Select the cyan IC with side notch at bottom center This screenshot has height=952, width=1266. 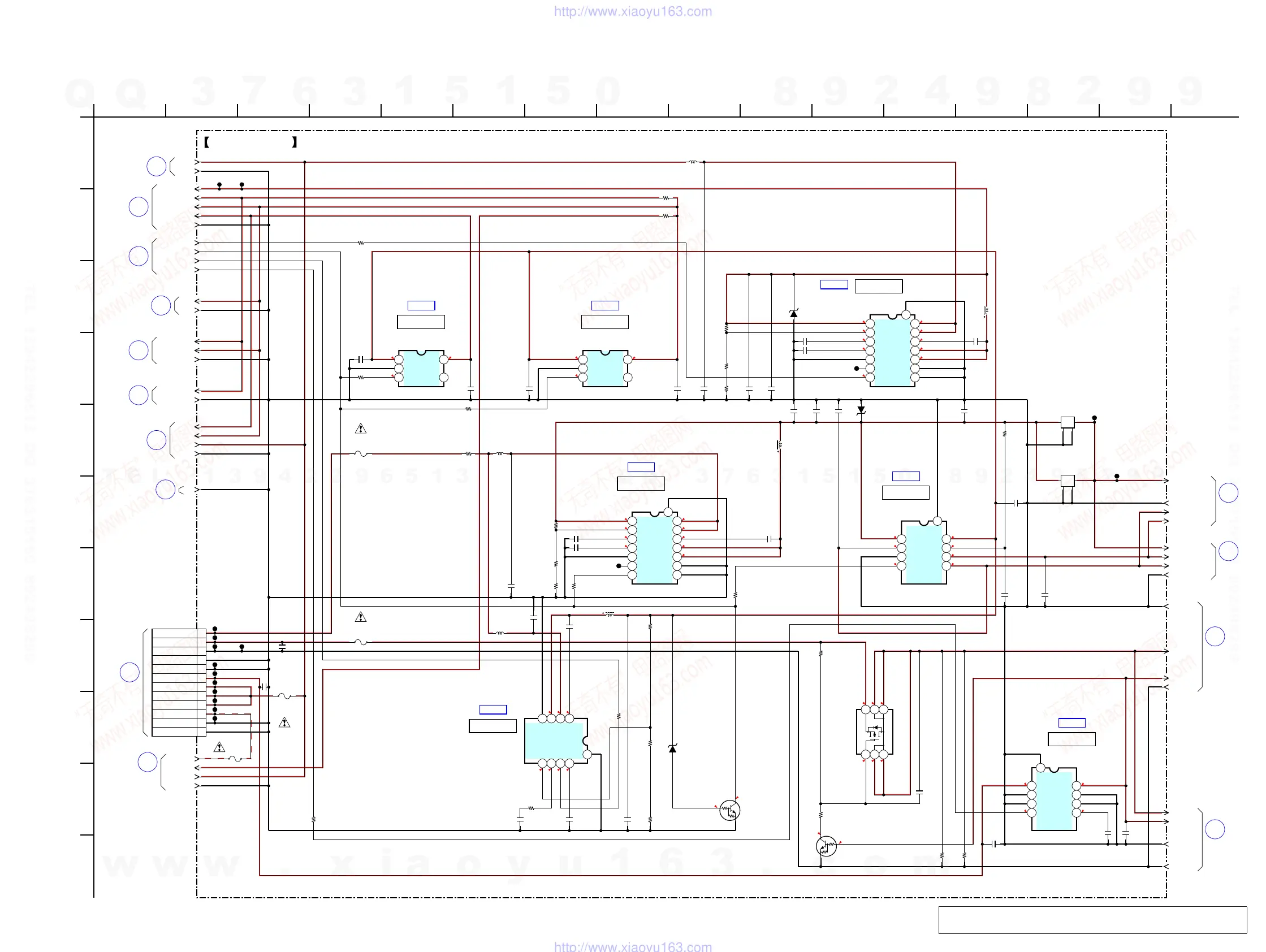(x=554, y=741)
